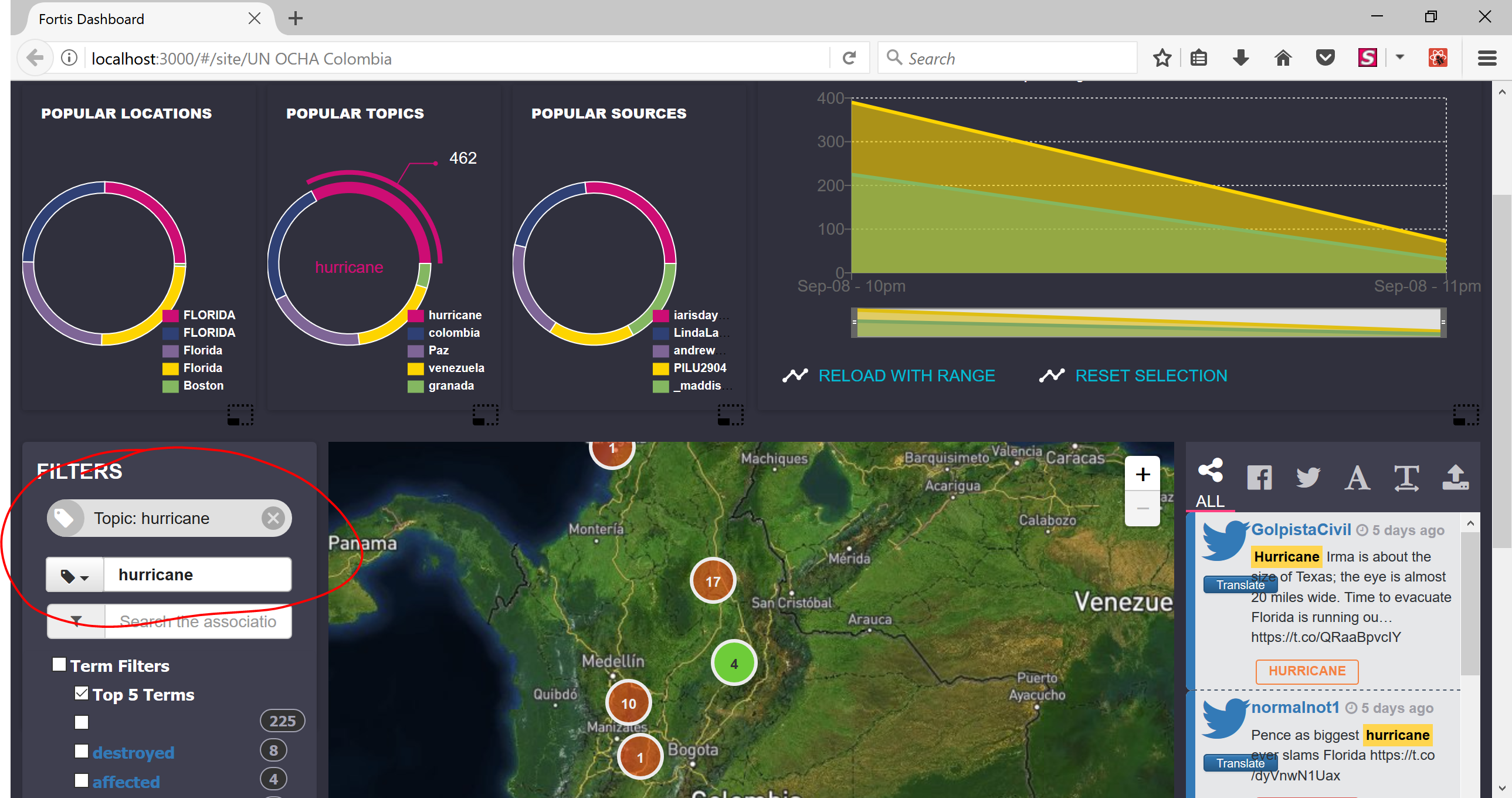Click the map cluster marker labeled 17
The height and width of the screenshot is (798, 1512).
coord(713,581)
